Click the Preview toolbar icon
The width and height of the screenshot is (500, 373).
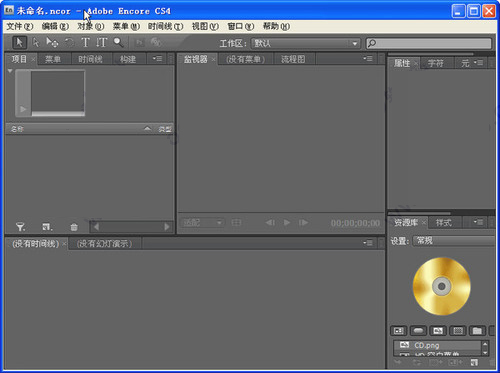click(x=156, y=43)
